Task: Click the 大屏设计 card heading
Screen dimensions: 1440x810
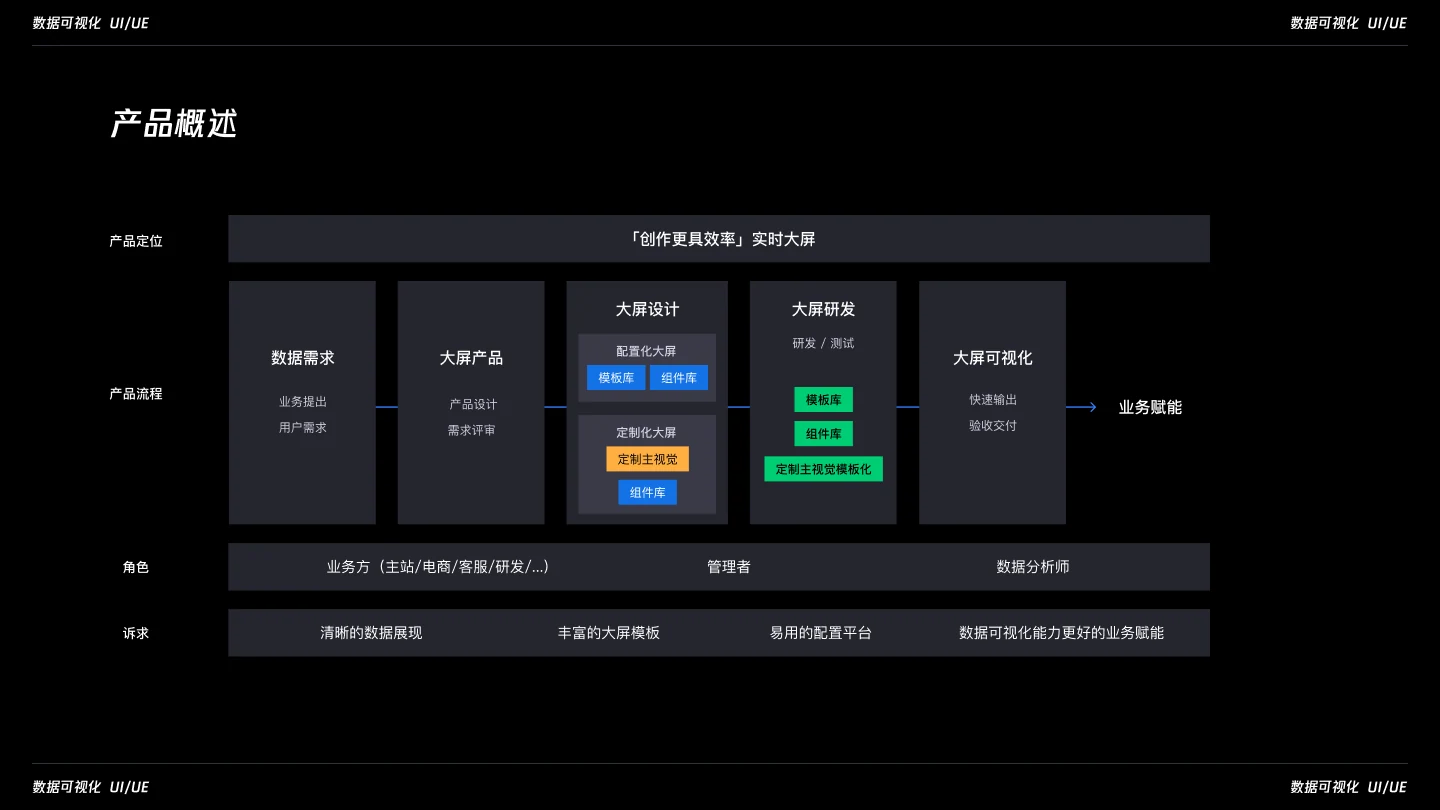Action: (647, 310)
